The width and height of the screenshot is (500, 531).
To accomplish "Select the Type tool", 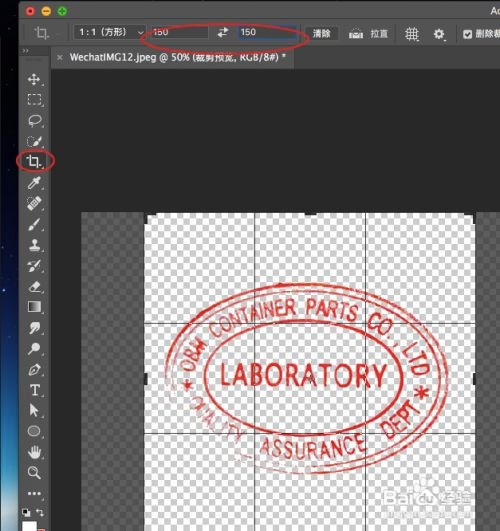I will (35, 390).
